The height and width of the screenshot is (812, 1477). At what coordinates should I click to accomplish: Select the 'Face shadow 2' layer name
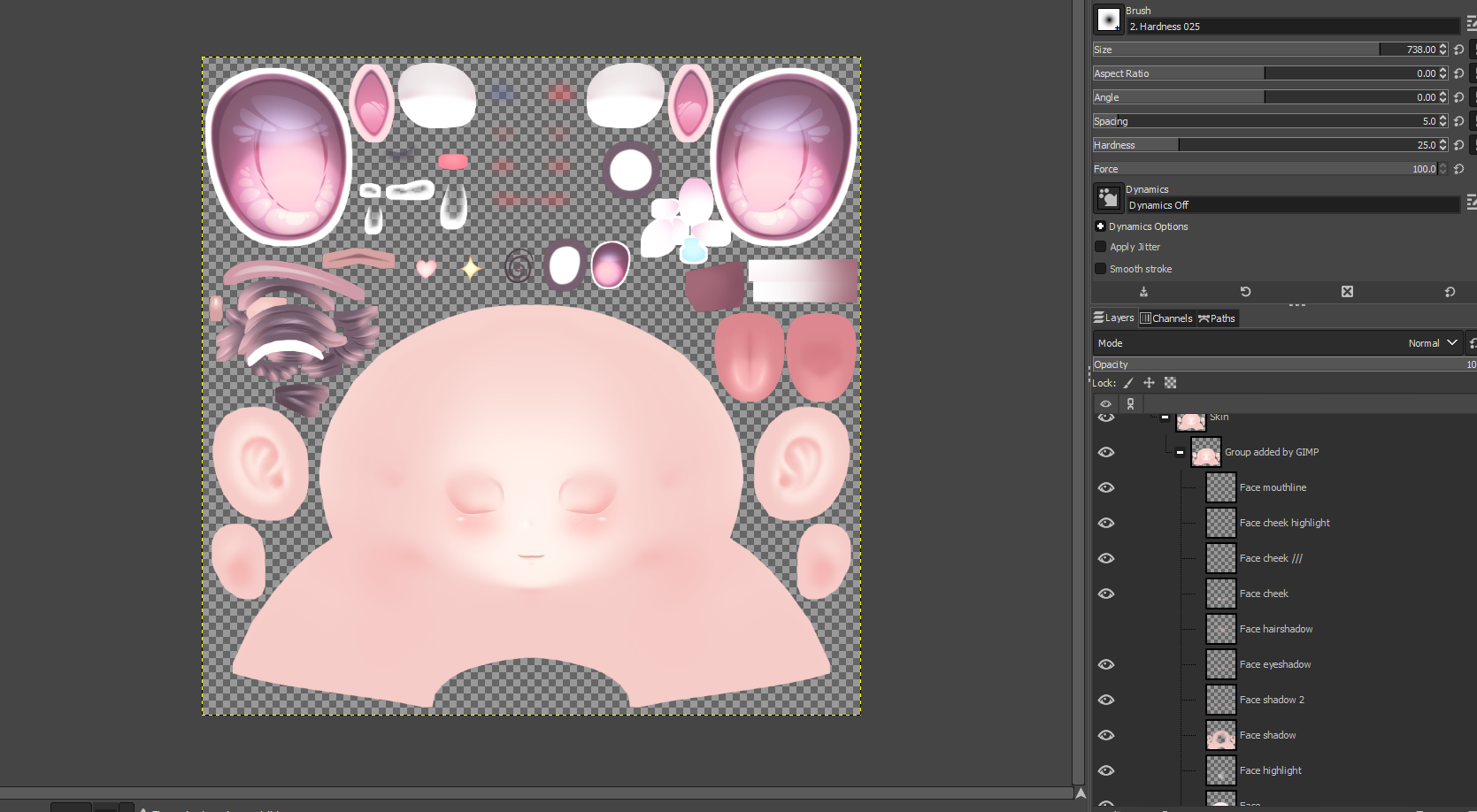[1272, 700]
